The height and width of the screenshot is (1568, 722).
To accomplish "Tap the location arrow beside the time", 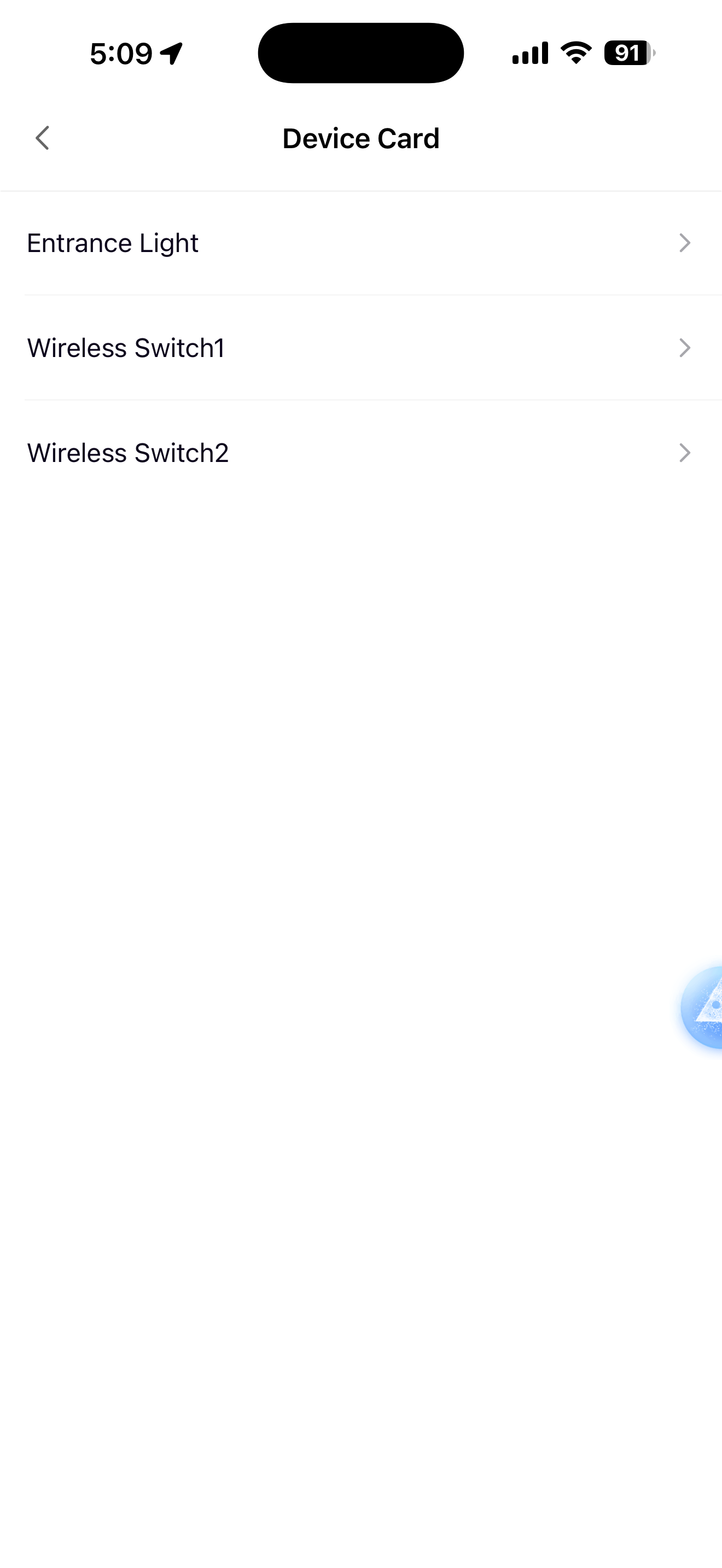I will [x=172, y=54].
